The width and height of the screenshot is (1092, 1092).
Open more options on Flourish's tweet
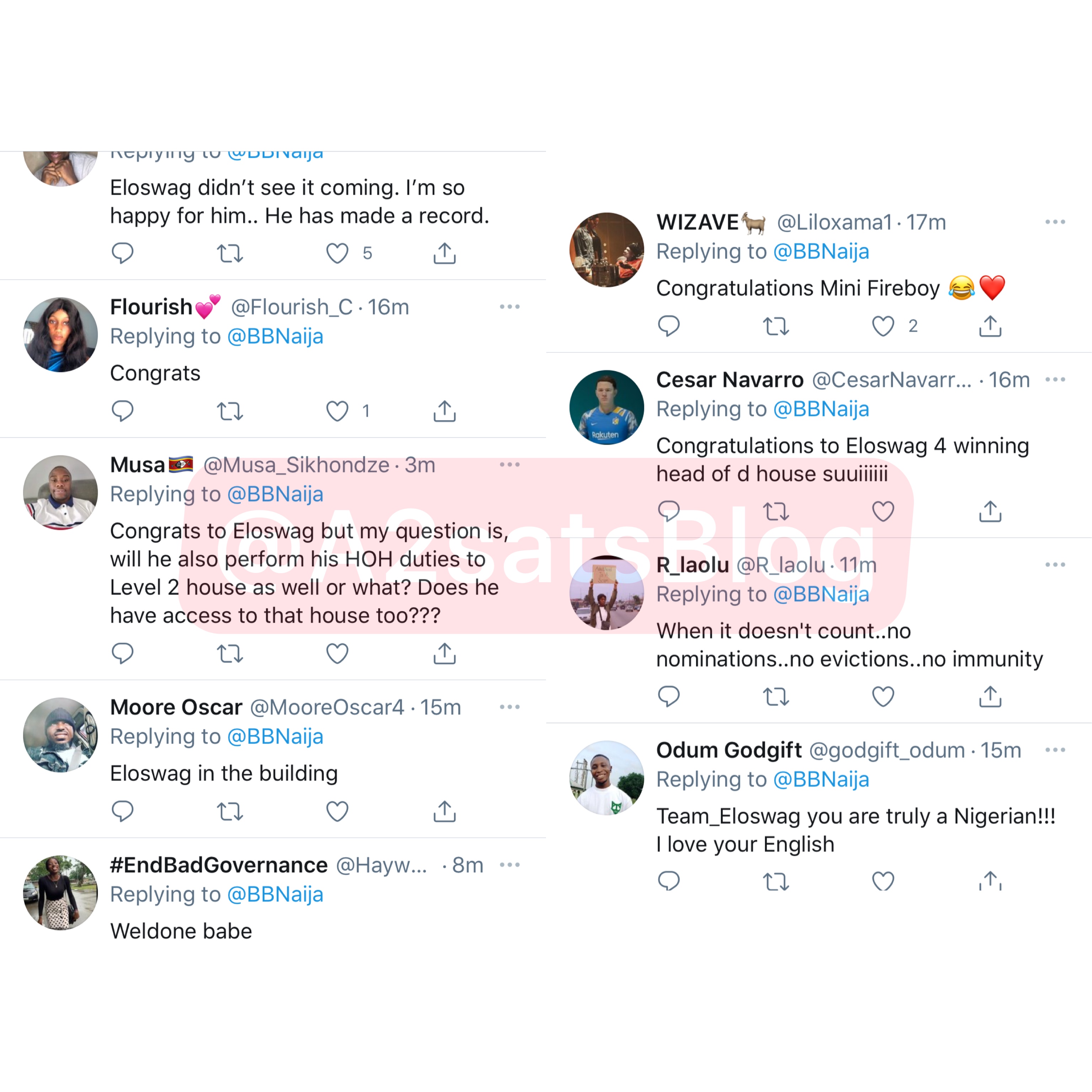[510, 307]
